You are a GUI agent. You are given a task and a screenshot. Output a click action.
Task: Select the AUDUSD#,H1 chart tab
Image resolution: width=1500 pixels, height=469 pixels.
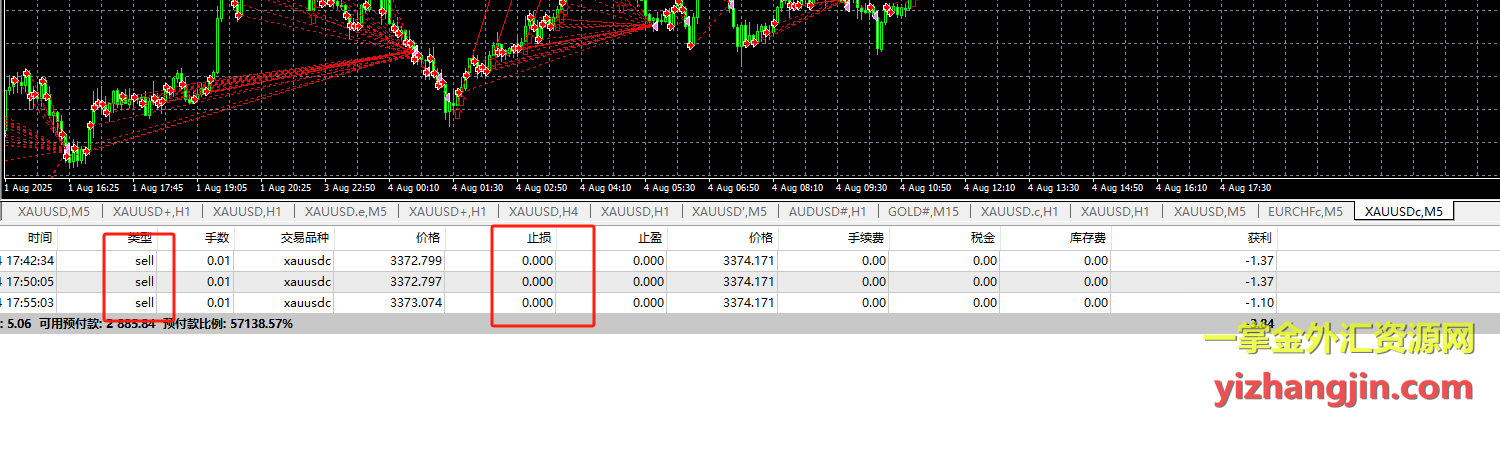tap(827, 211)
